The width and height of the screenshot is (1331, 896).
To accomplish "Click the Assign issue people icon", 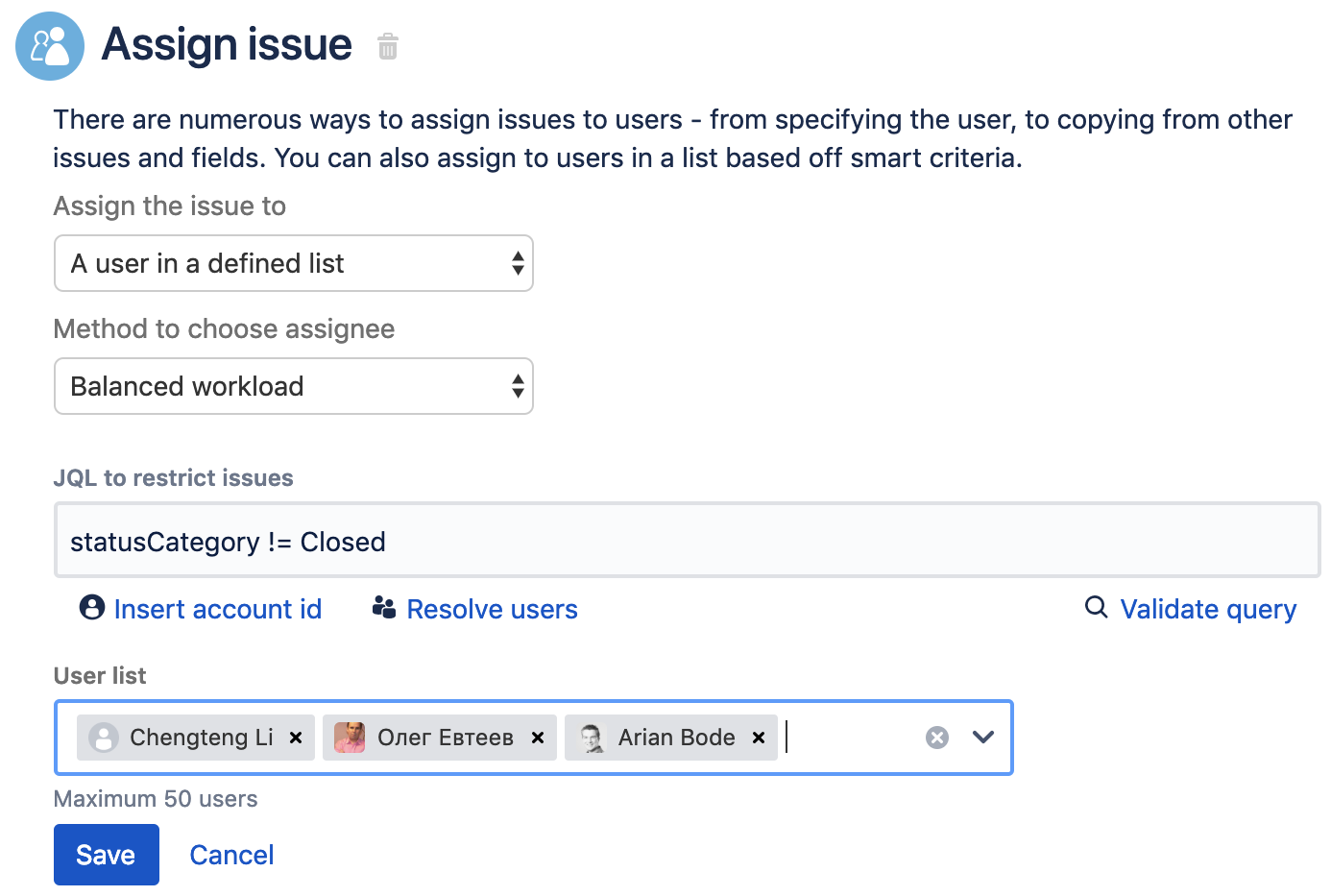I will point(50,46).
